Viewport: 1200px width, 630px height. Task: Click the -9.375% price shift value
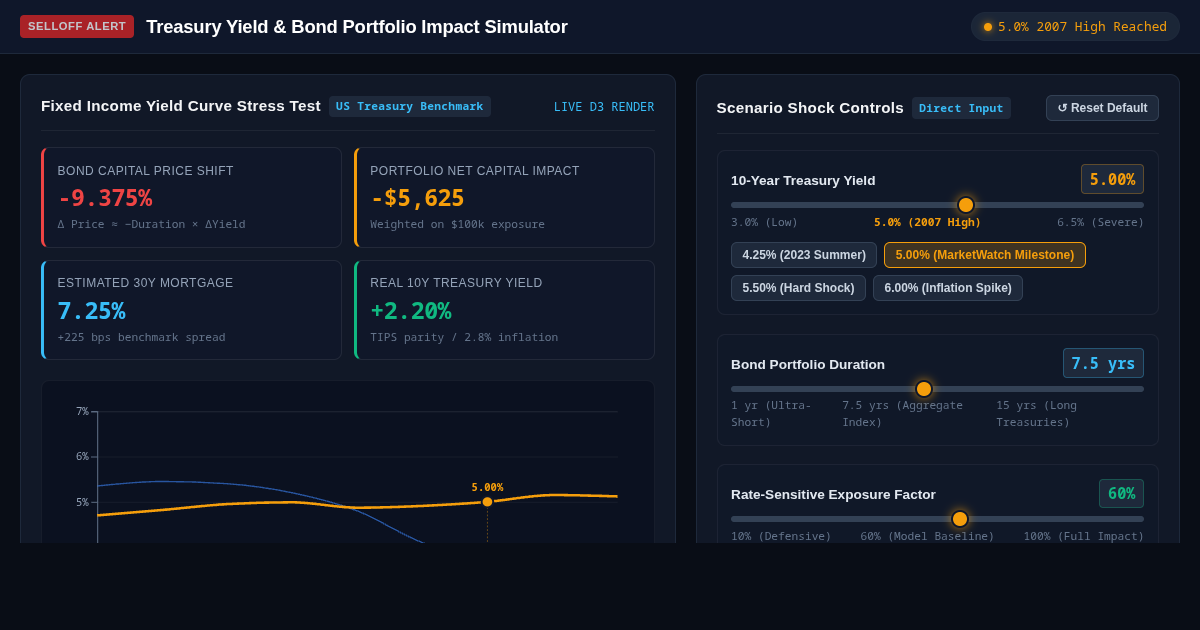[105, 198]
